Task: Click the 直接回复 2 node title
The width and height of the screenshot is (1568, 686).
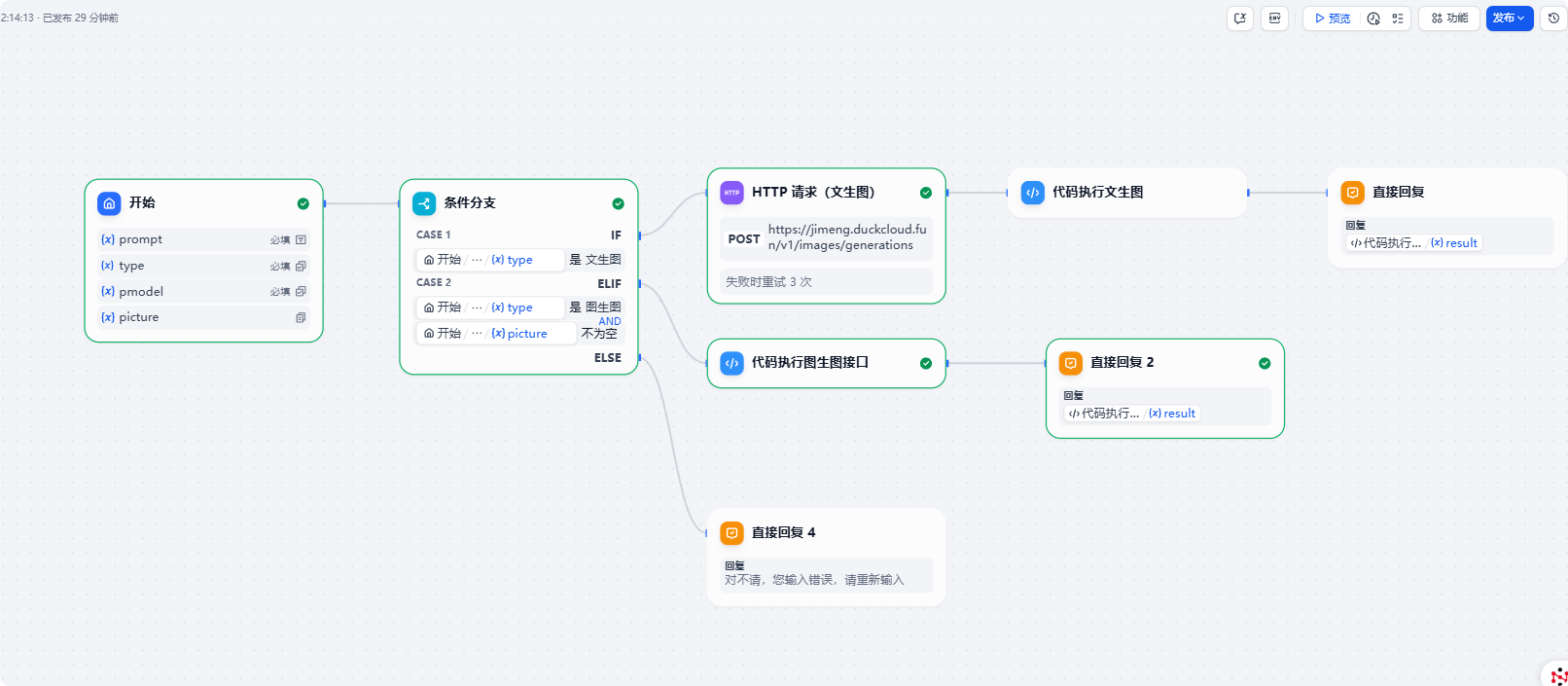Action: pos(1122,363)
